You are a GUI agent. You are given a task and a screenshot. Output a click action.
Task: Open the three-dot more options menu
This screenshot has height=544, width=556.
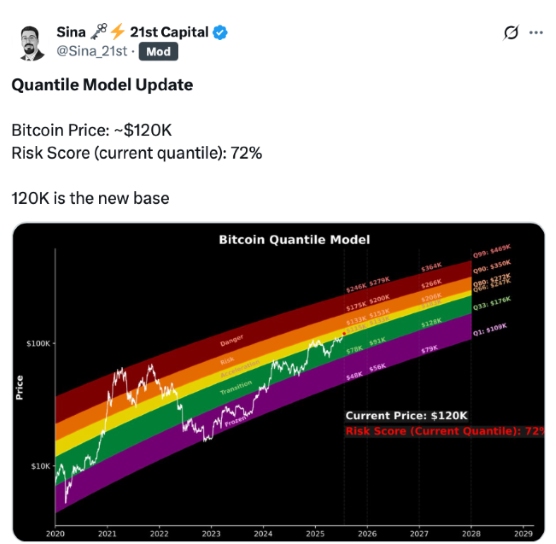[536, 33]
